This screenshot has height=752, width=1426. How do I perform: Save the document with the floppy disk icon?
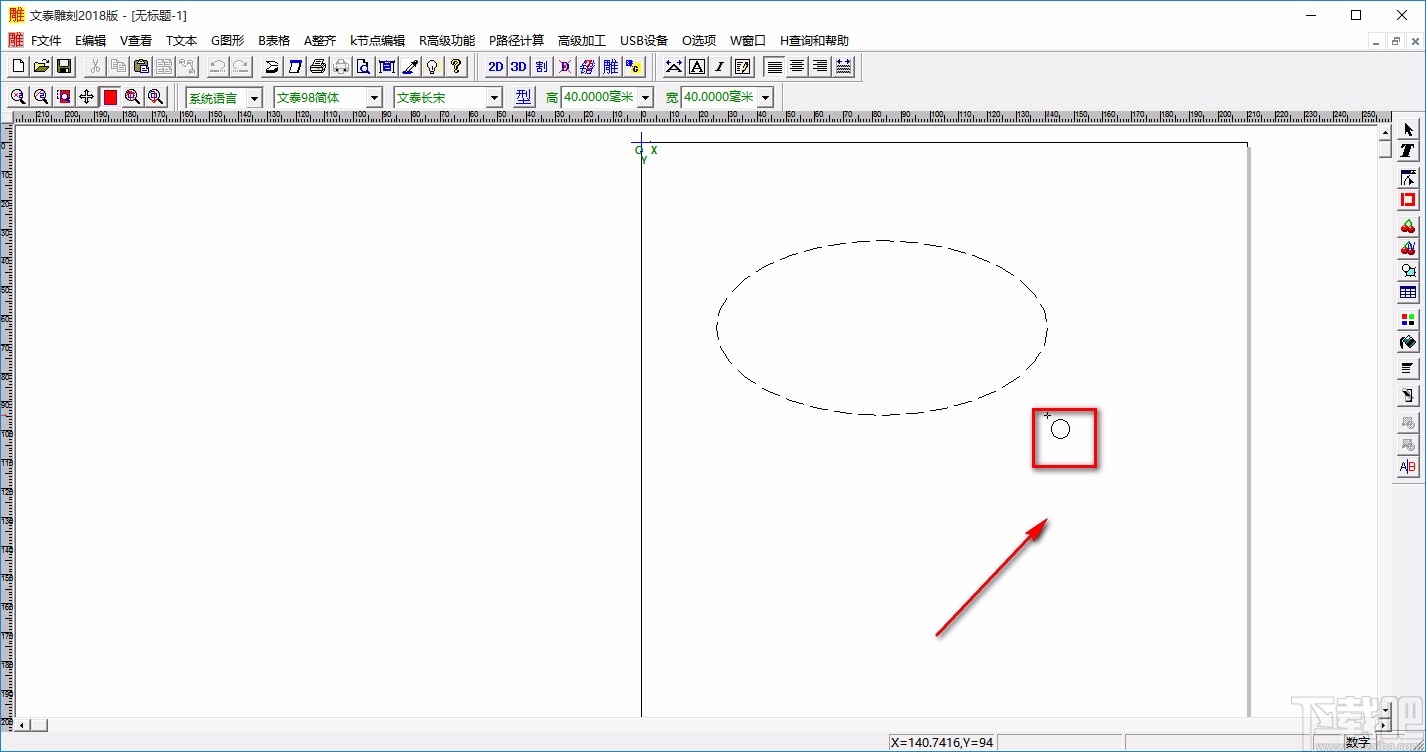click(64, 66)
